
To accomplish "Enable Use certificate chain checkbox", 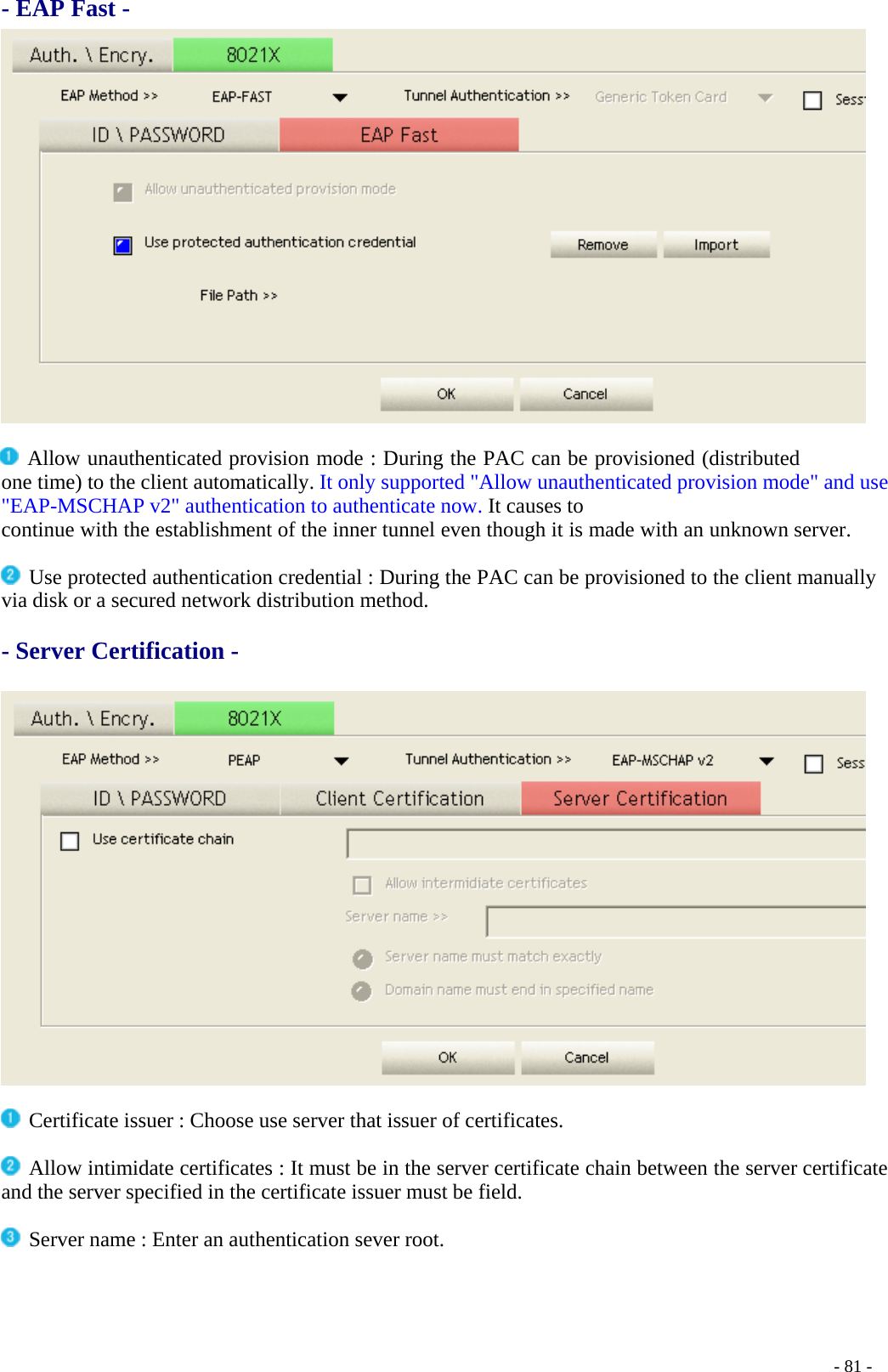I will click(x=70, y=841).
